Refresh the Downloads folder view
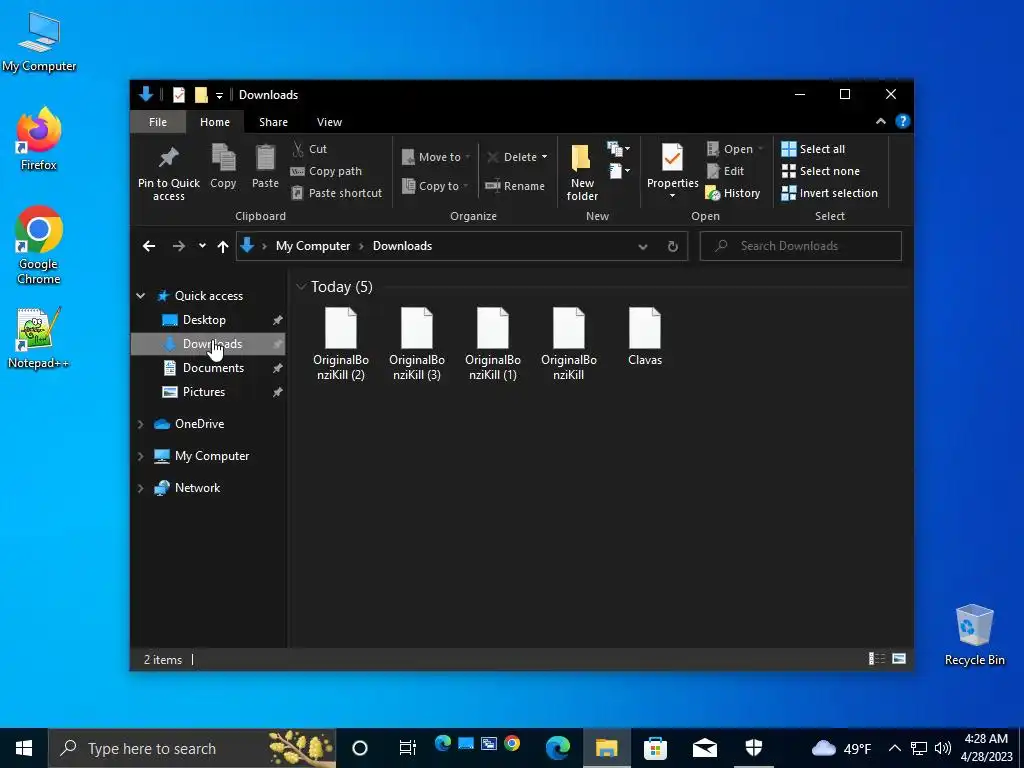Image resolution: width=1024 pixels, height=768 pixels. (673, 246)
